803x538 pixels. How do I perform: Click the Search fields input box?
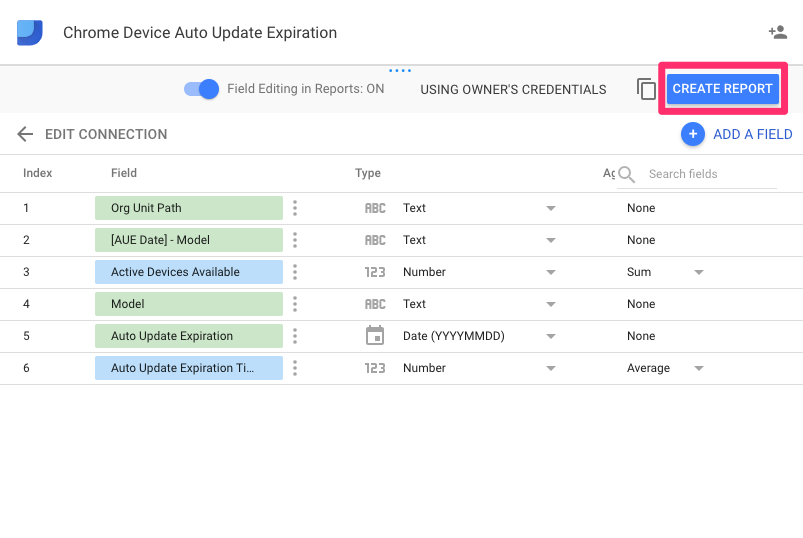[710, 174]
